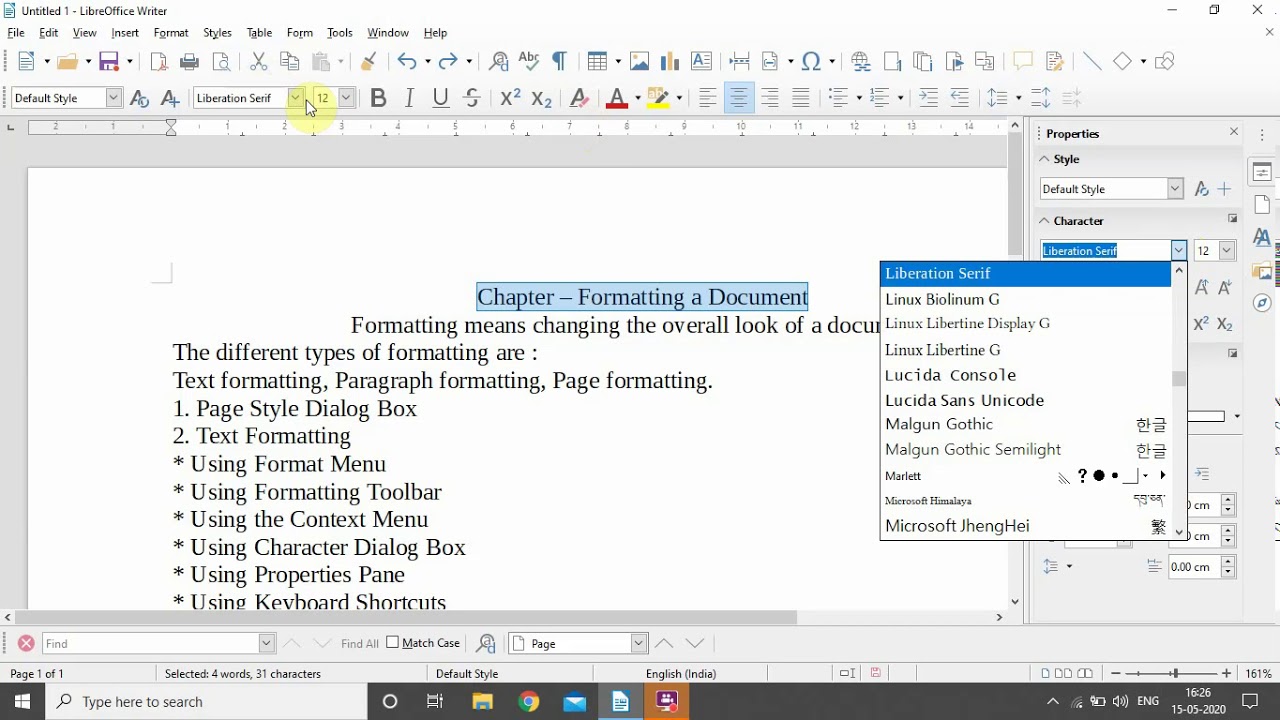
Task: Click the Windows Start button
Action: pos(22,702)
